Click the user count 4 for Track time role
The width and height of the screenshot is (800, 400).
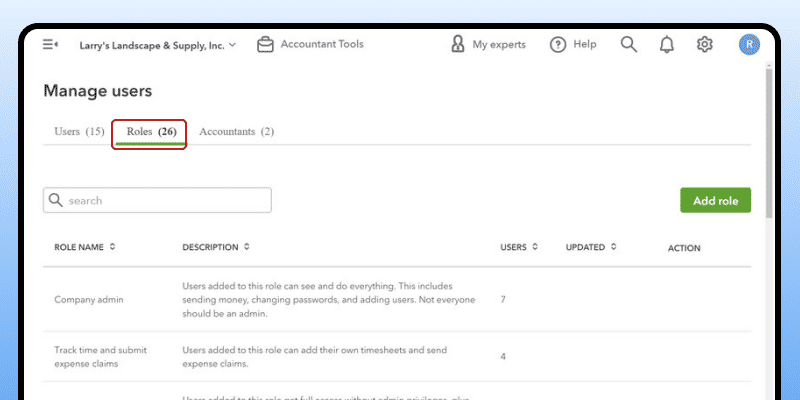[x=503, y=357]
